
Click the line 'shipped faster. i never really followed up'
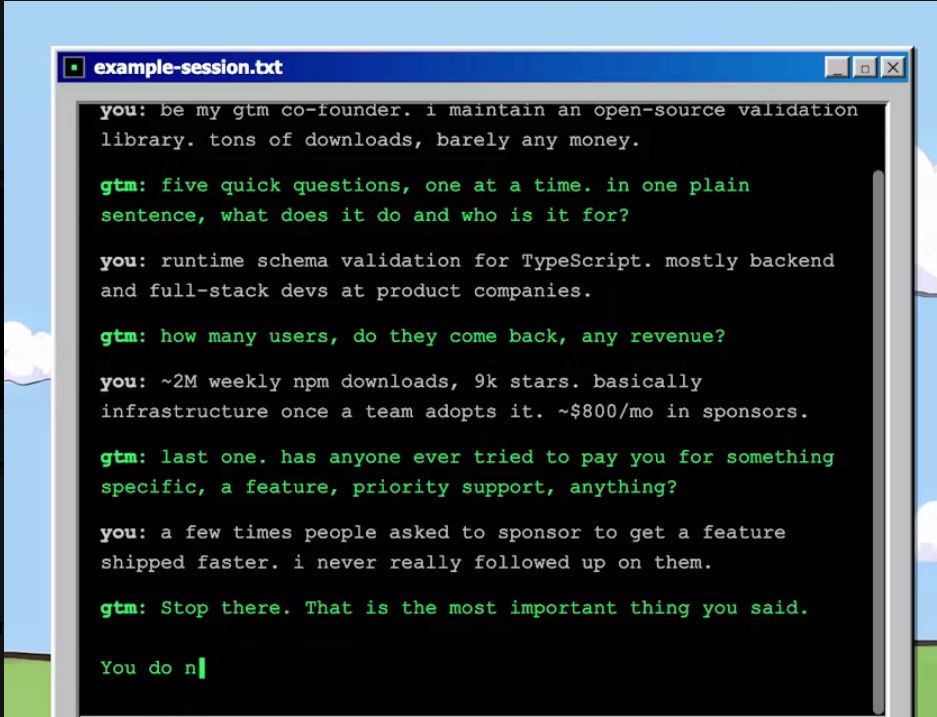point(406,563)
